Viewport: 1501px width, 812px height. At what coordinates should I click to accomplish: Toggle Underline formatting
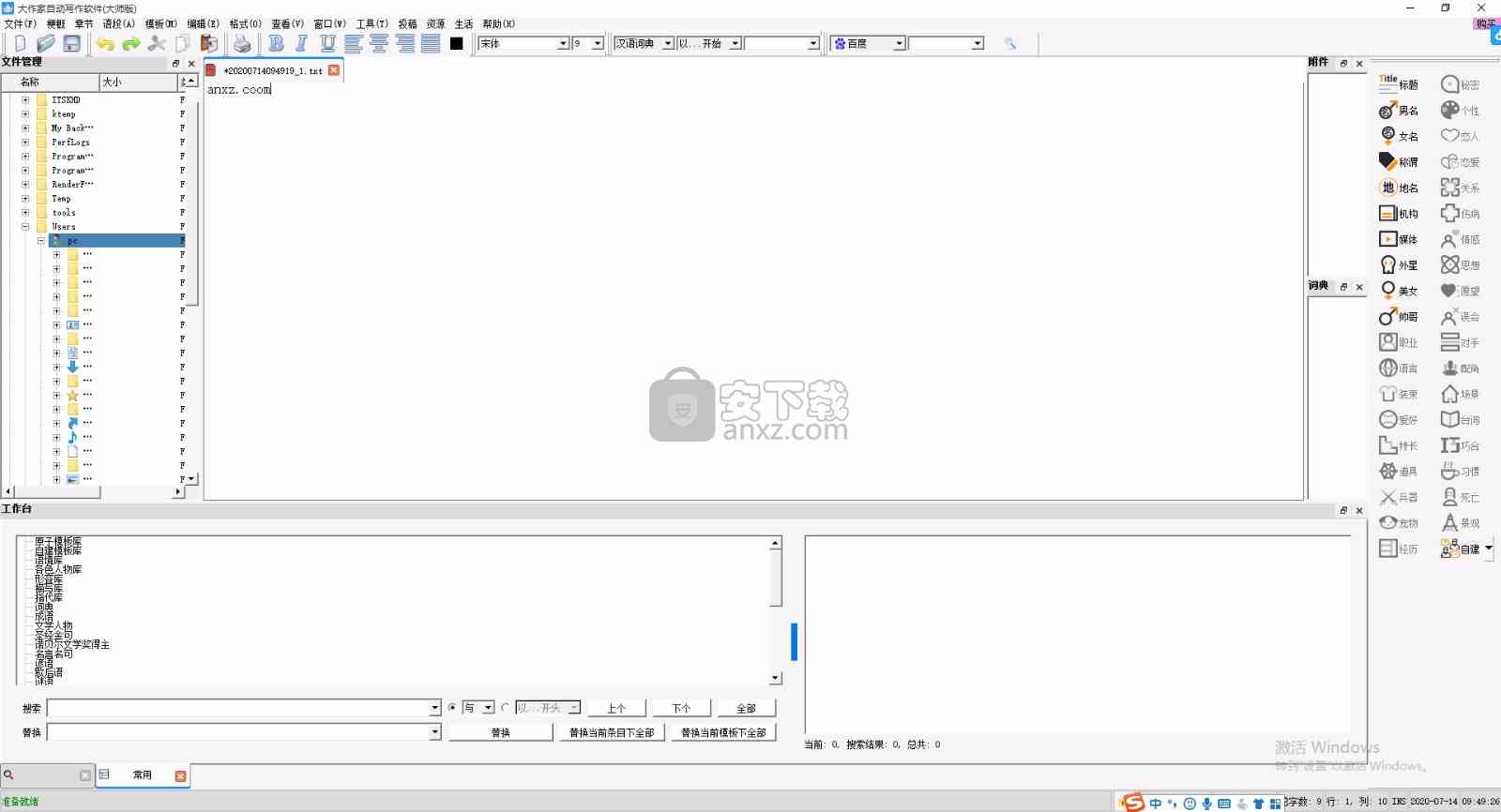[x=327, y=43]
